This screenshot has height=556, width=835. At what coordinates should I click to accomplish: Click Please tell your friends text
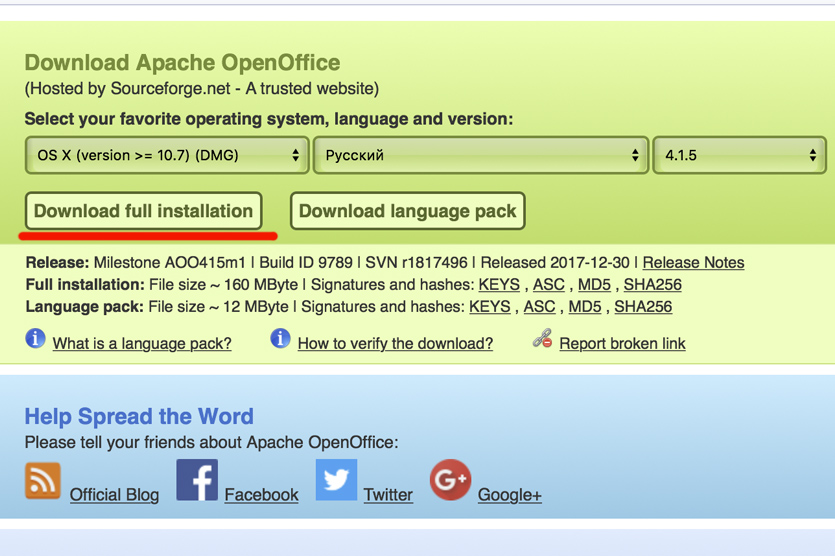[x=211, y=443]
